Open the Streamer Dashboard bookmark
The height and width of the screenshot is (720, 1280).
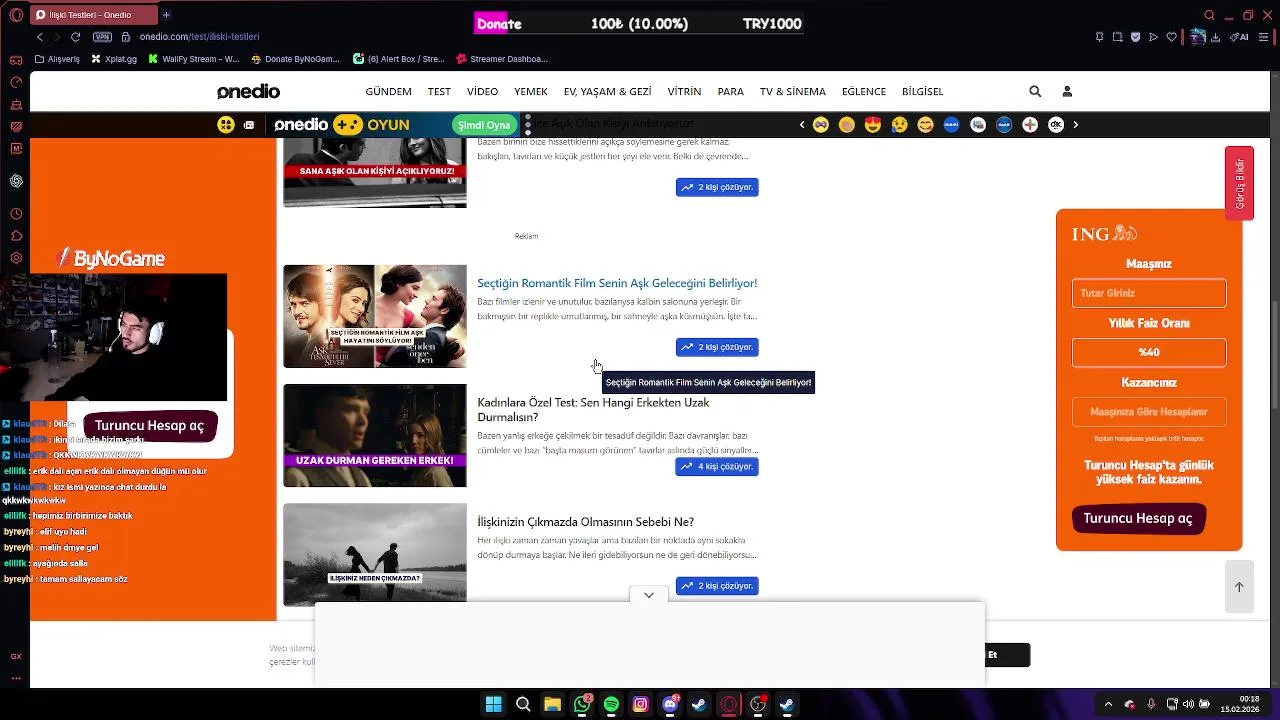(x=501, y=59)
